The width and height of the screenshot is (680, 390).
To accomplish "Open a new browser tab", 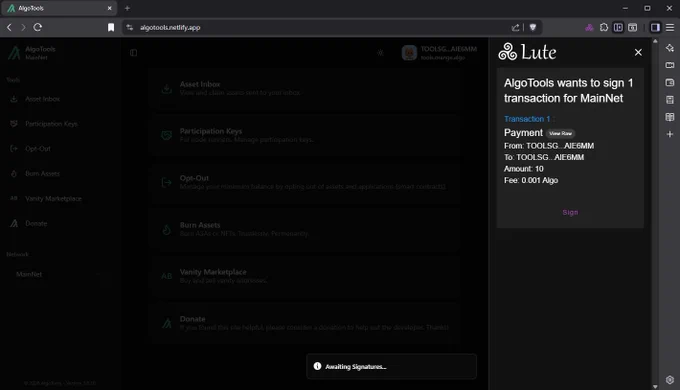I will click(x=127, y=8).
